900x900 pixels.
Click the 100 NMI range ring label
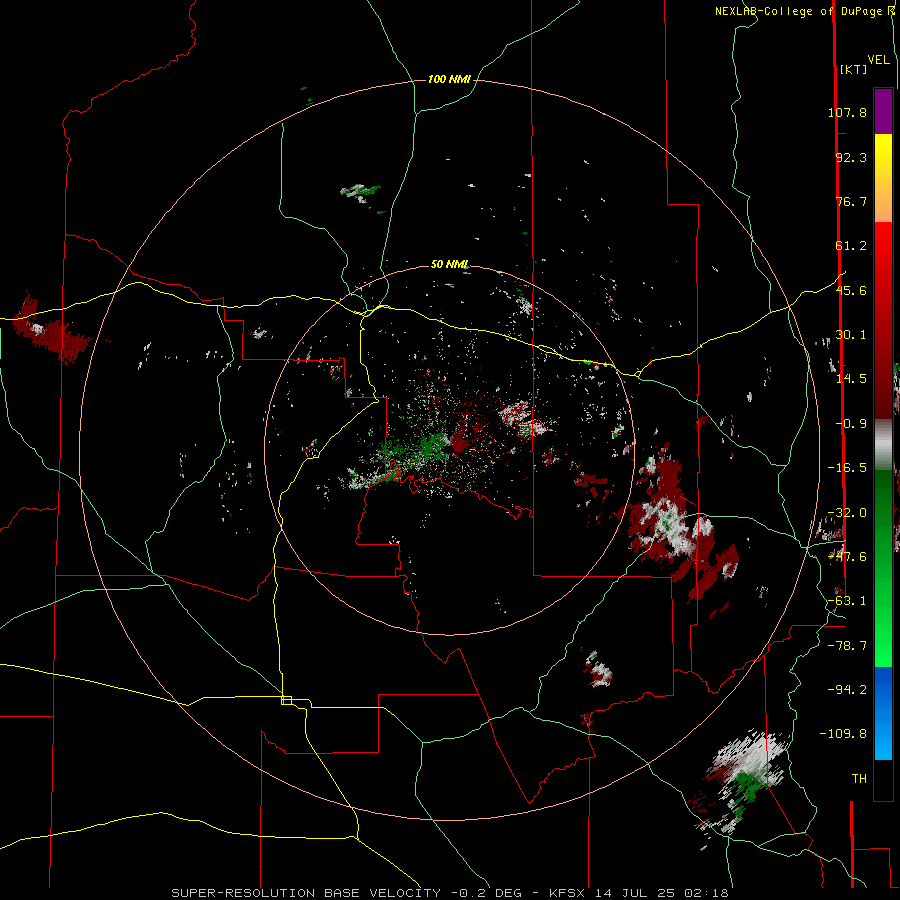click(449, 79)
